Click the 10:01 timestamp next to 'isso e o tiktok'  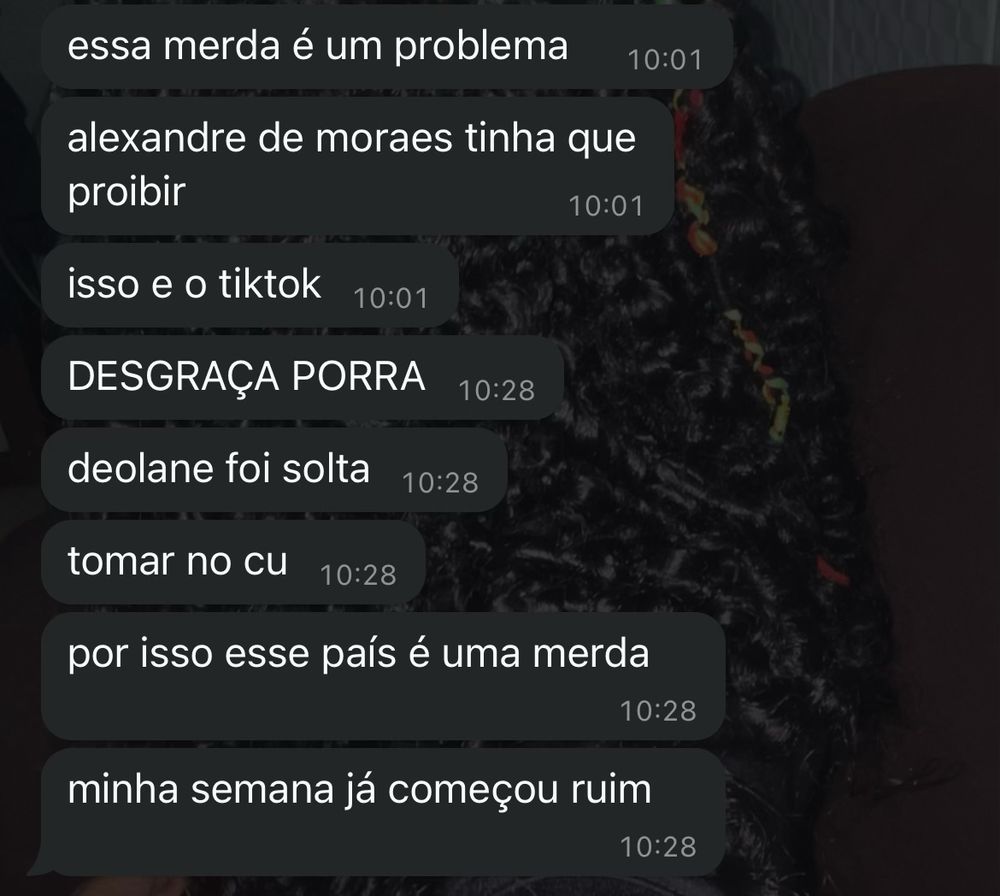click(390, 298)
